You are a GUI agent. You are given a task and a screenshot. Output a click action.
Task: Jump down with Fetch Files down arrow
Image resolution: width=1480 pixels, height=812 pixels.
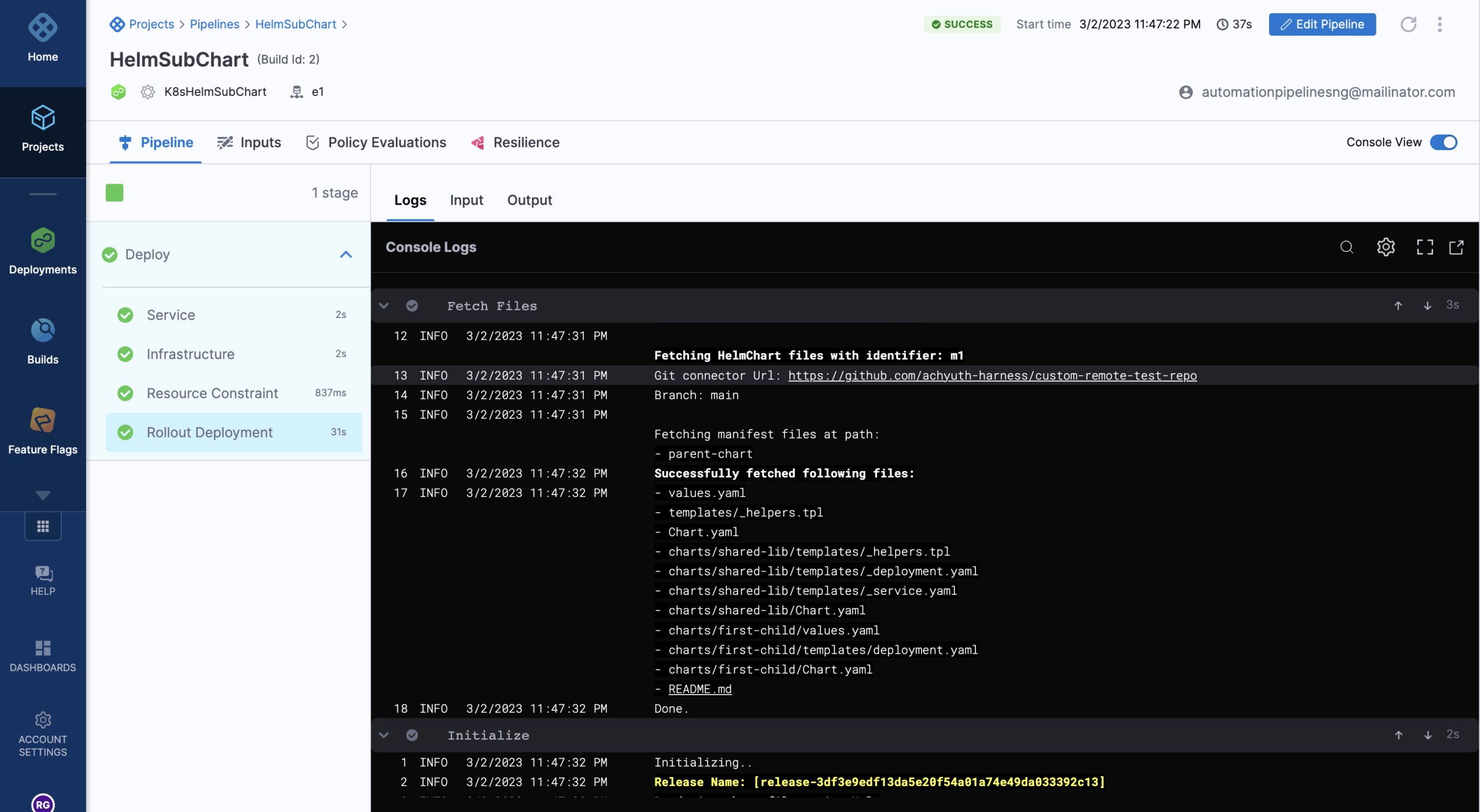coord(1427,306)
